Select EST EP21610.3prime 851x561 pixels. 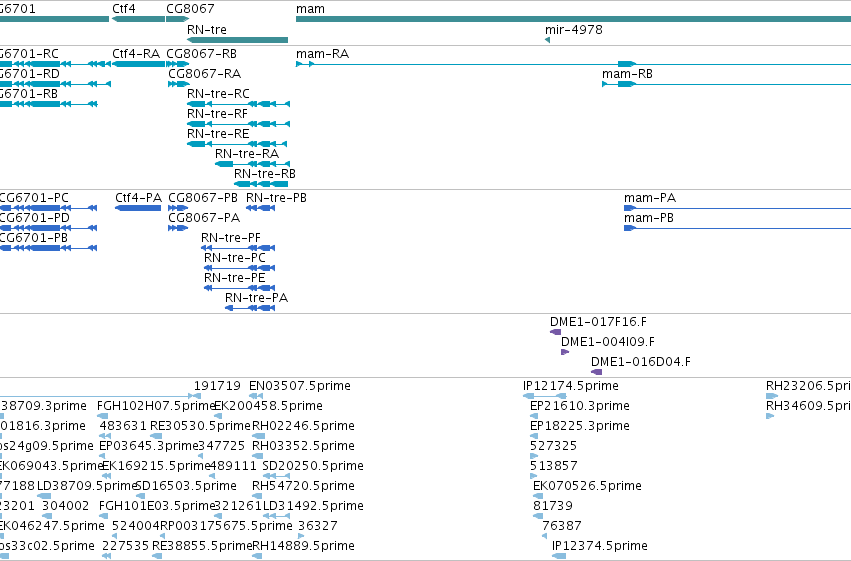(x=580, y=406)
